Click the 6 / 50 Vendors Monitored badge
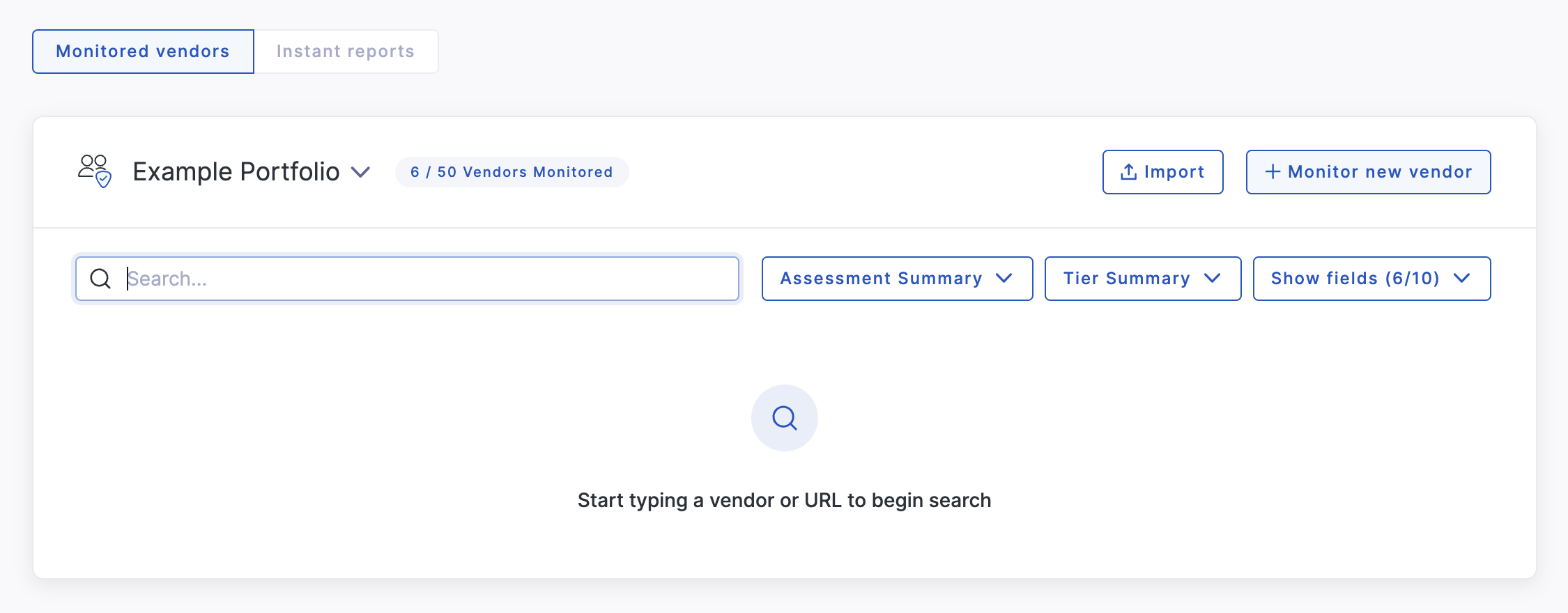 [x=512, y=172]
